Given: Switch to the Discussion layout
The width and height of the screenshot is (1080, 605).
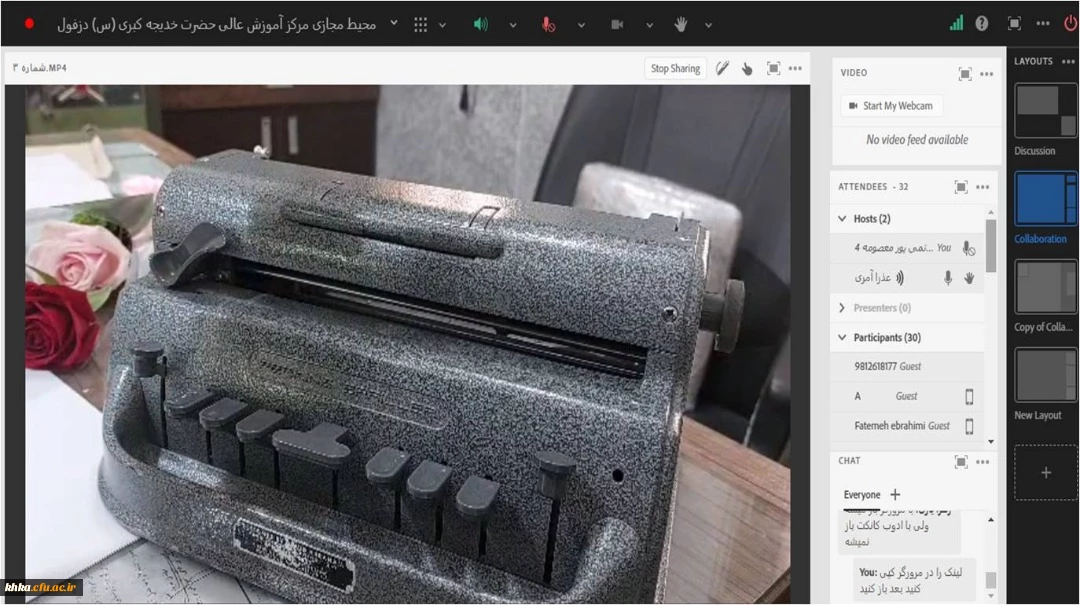Looking at the screenshot, I should tap(1045, 111).
